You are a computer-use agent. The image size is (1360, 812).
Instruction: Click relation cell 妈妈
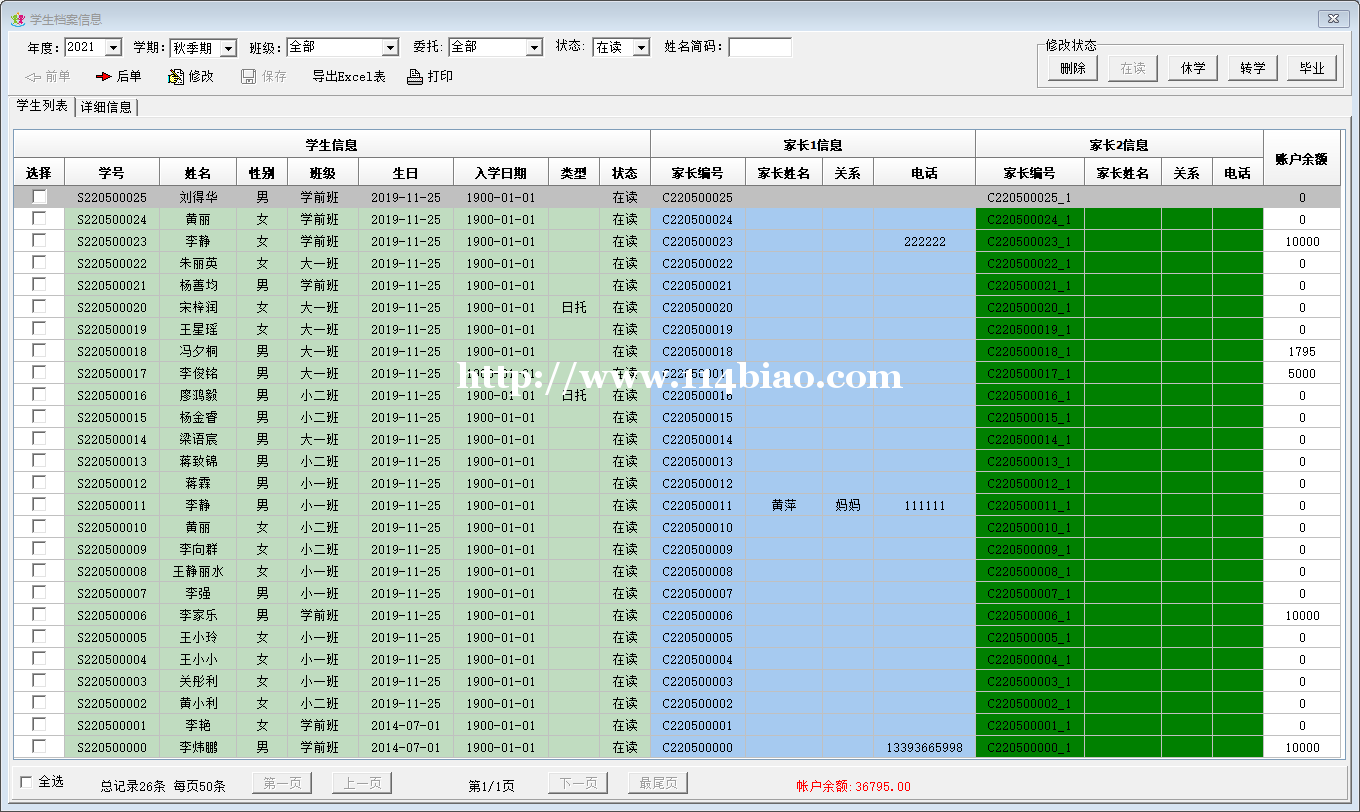tap(848, 505)
